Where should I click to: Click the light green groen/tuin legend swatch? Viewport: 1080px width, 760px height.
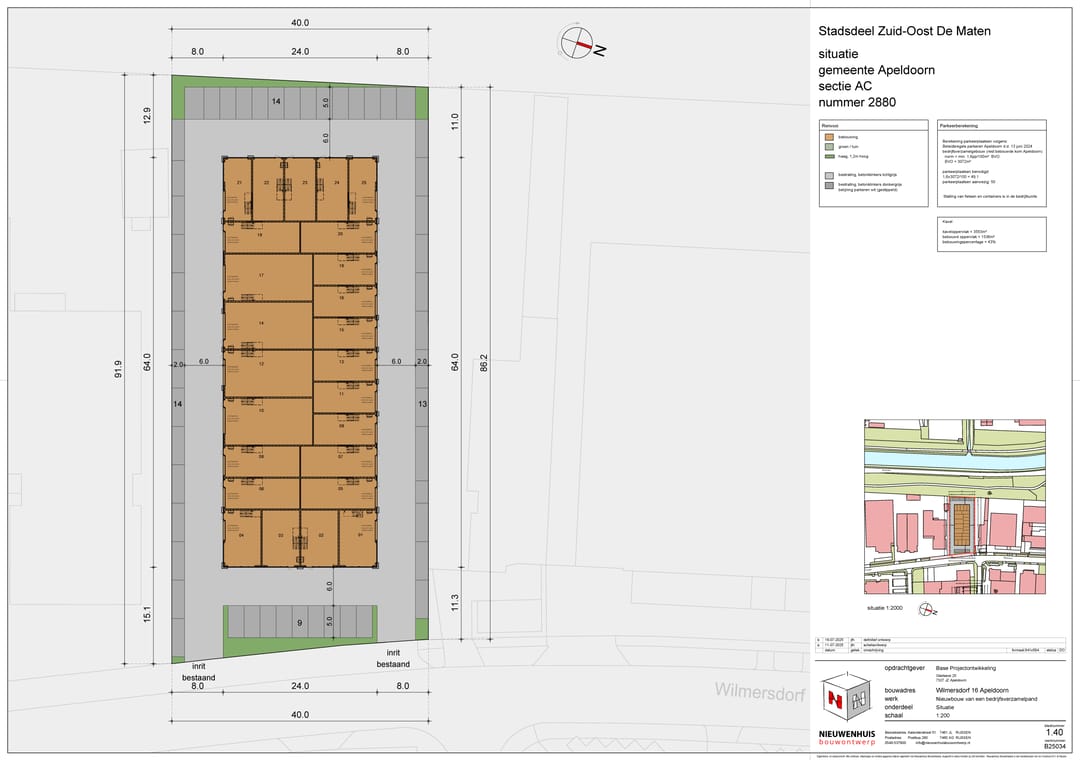point(829,146)
